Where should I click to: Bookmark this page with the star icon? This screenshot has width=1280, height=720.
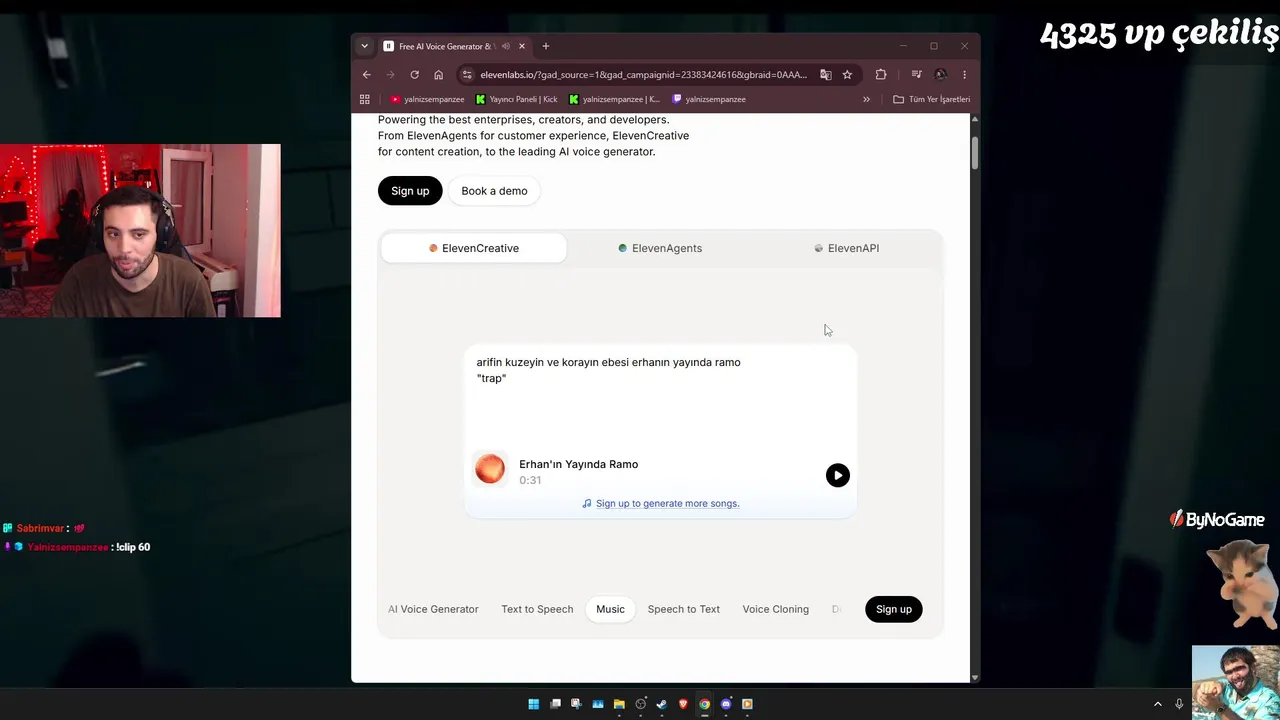click(x=847, y=74)
